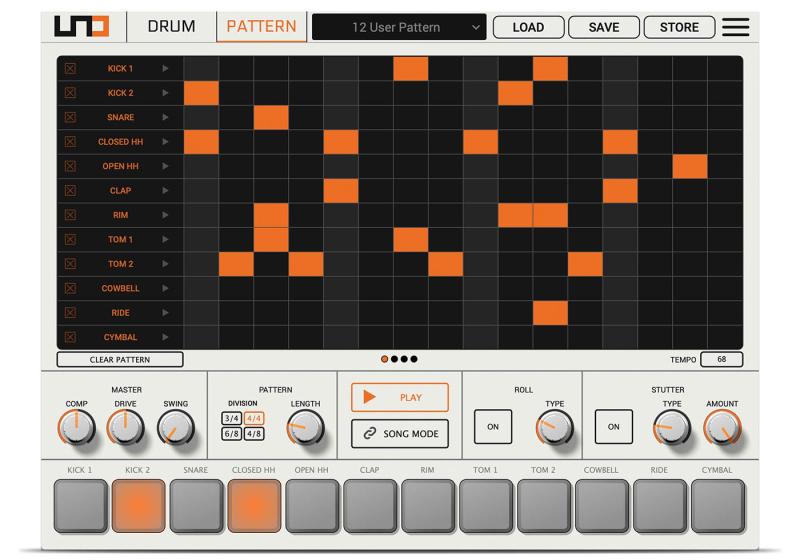Click the SAVE button
The height and width of the screenshot is (560, 800).
tap(603, 27)
